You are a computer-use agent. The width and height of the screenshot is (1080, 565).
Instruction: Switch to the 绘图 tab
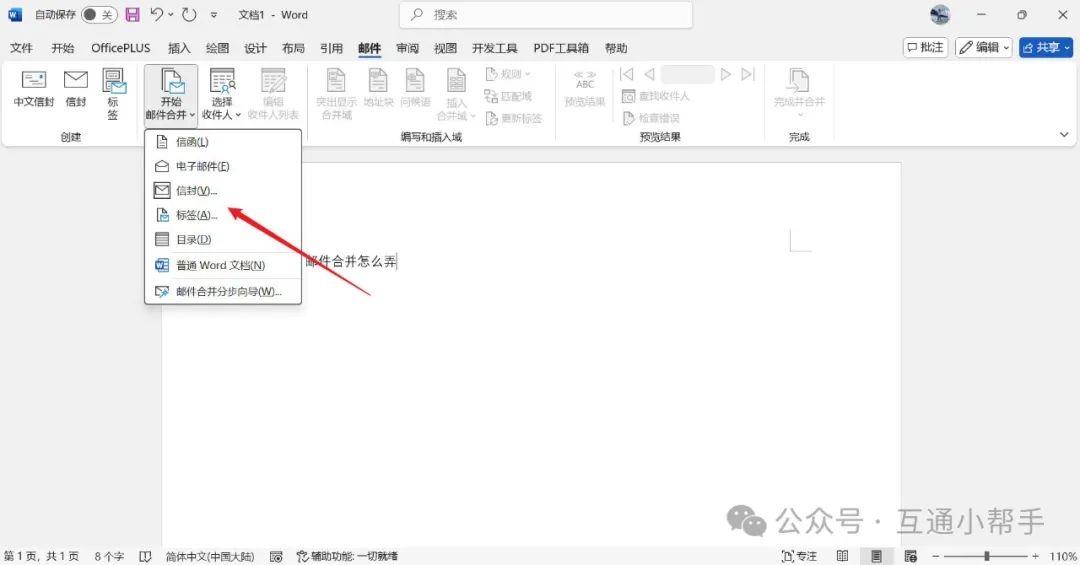click(x=218, y=48)
